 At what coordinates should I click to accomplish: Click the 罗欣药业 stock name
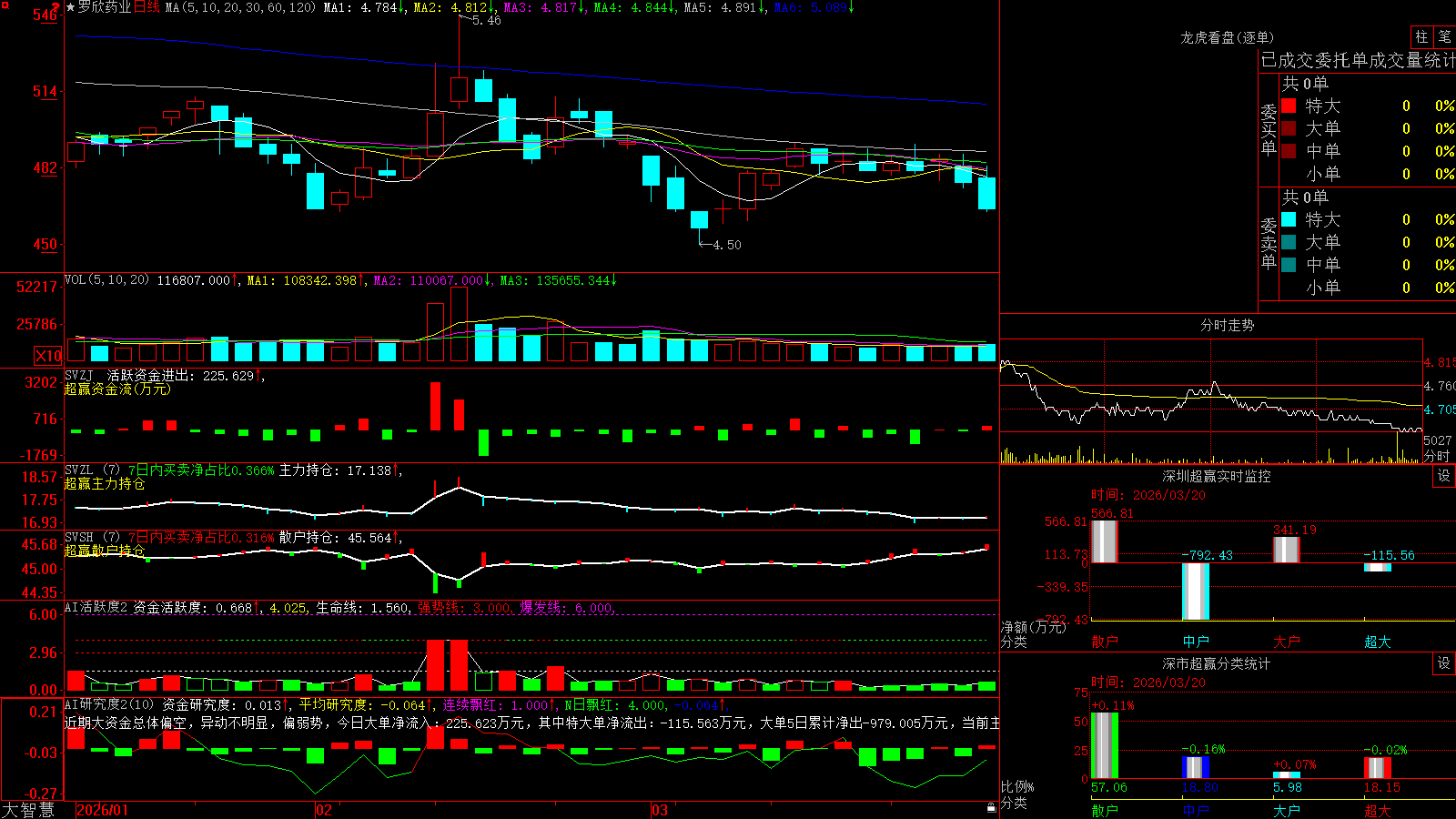coord(105,7)
